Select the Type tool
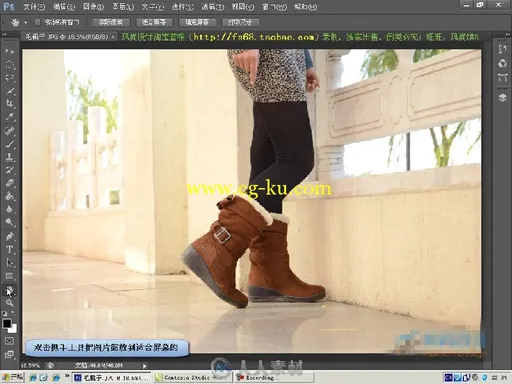The width and height of the screenshot is (512, 384). coord(9,249)
